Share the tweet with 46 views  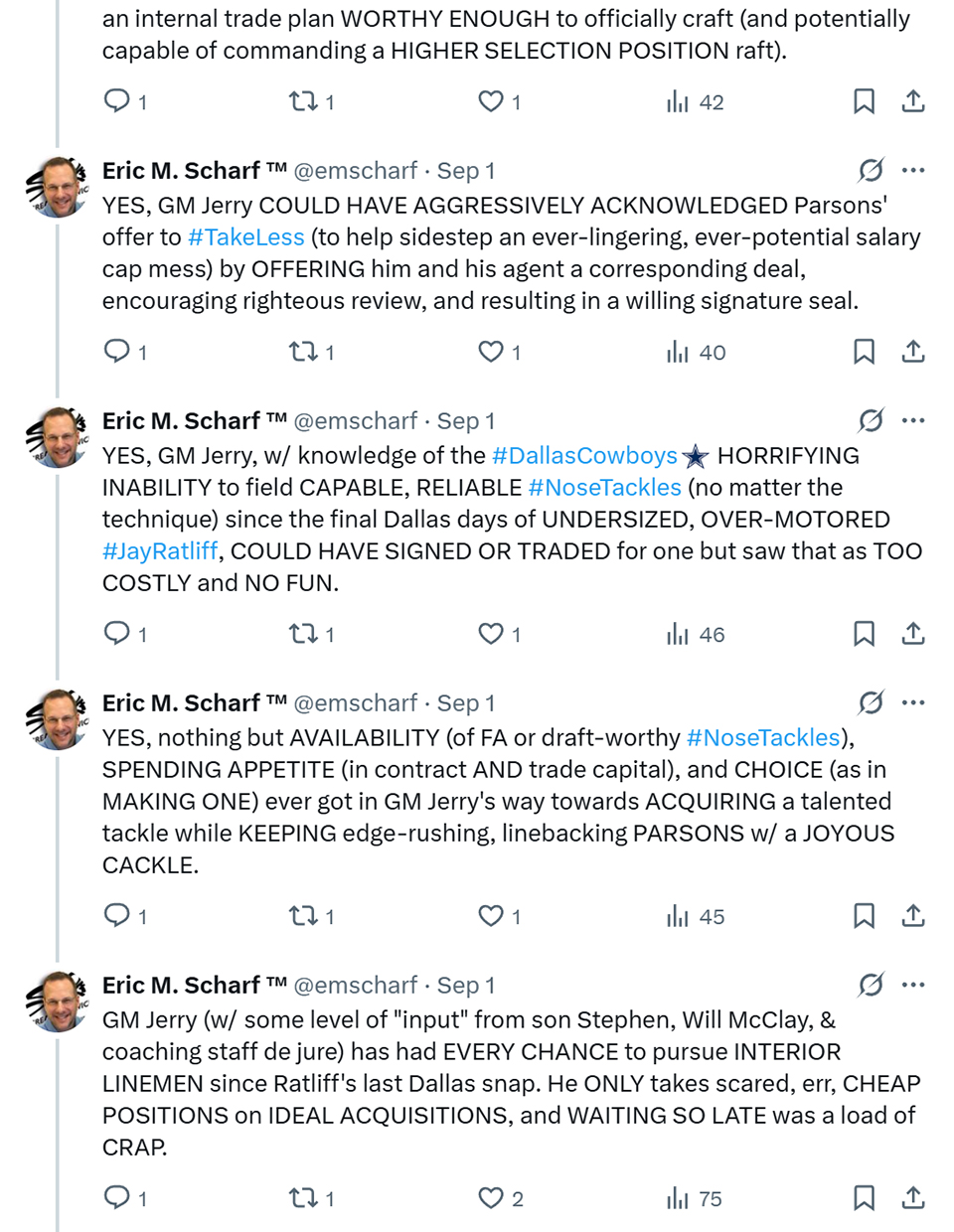(x=913, y=634)
